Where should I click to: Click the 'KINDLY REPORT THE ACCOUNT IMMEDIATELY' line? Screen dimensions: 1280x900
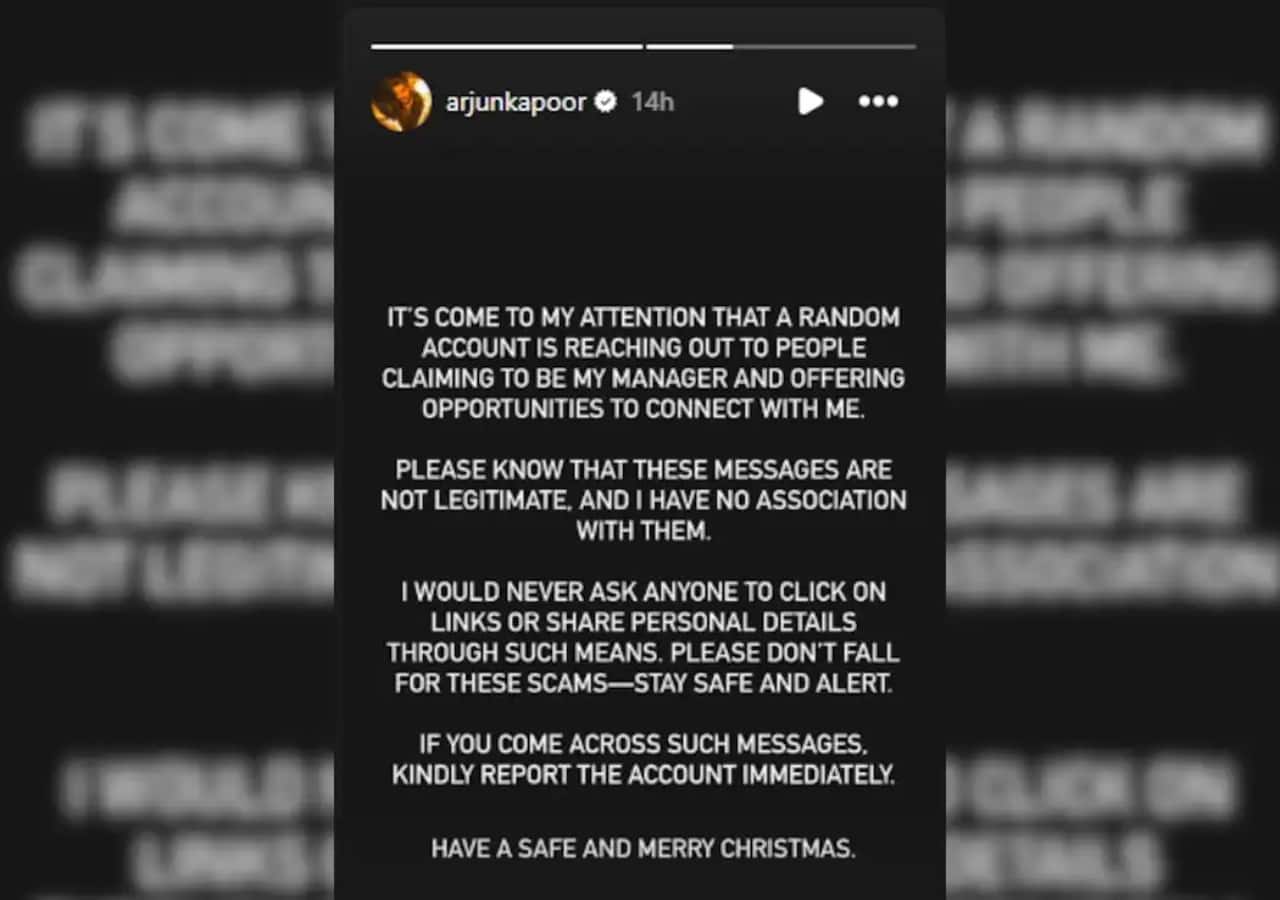click(643, 774)
